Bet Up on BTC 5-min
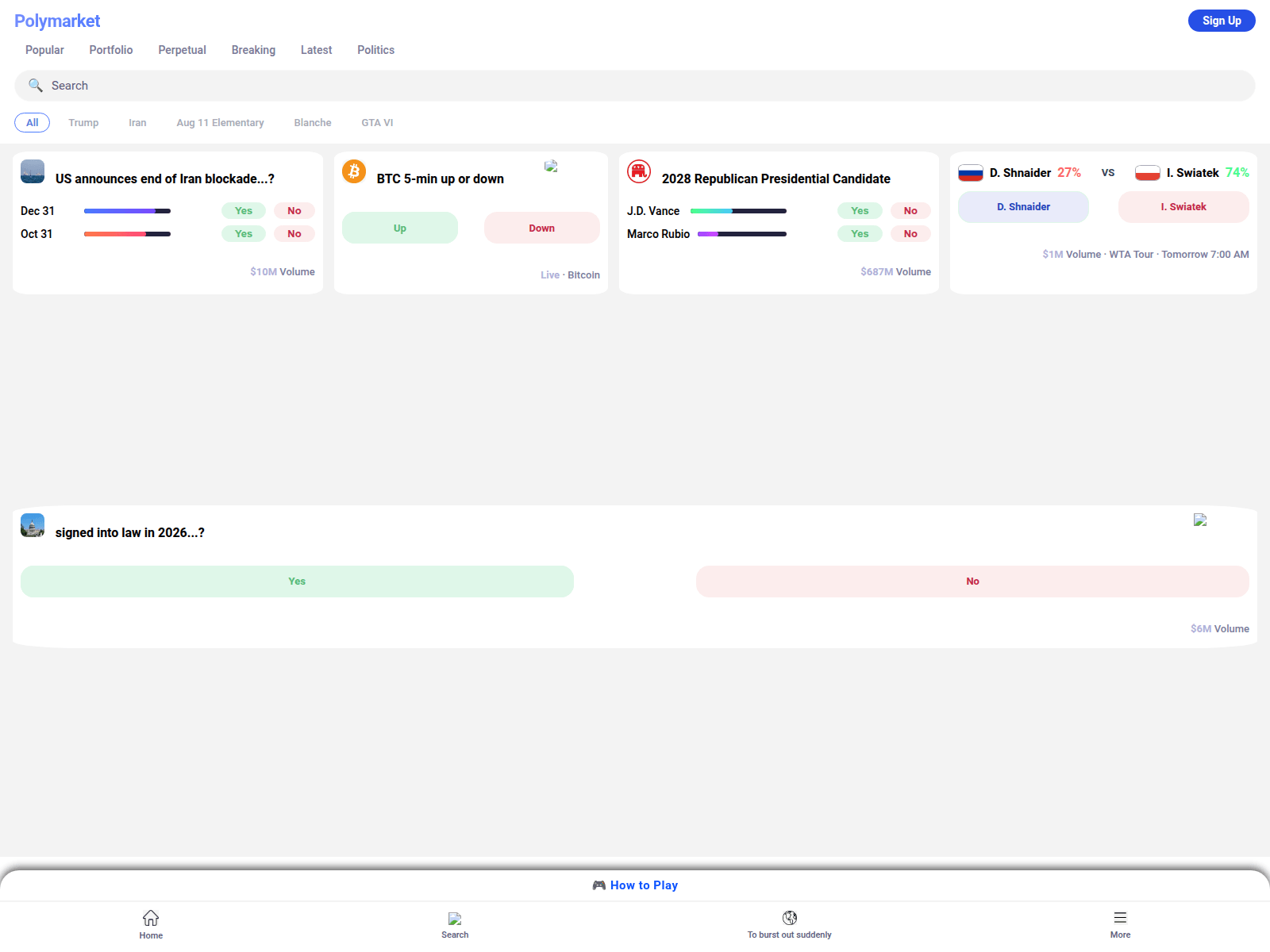This screenshot has width=1270, height=952. [x=400, y=228]
